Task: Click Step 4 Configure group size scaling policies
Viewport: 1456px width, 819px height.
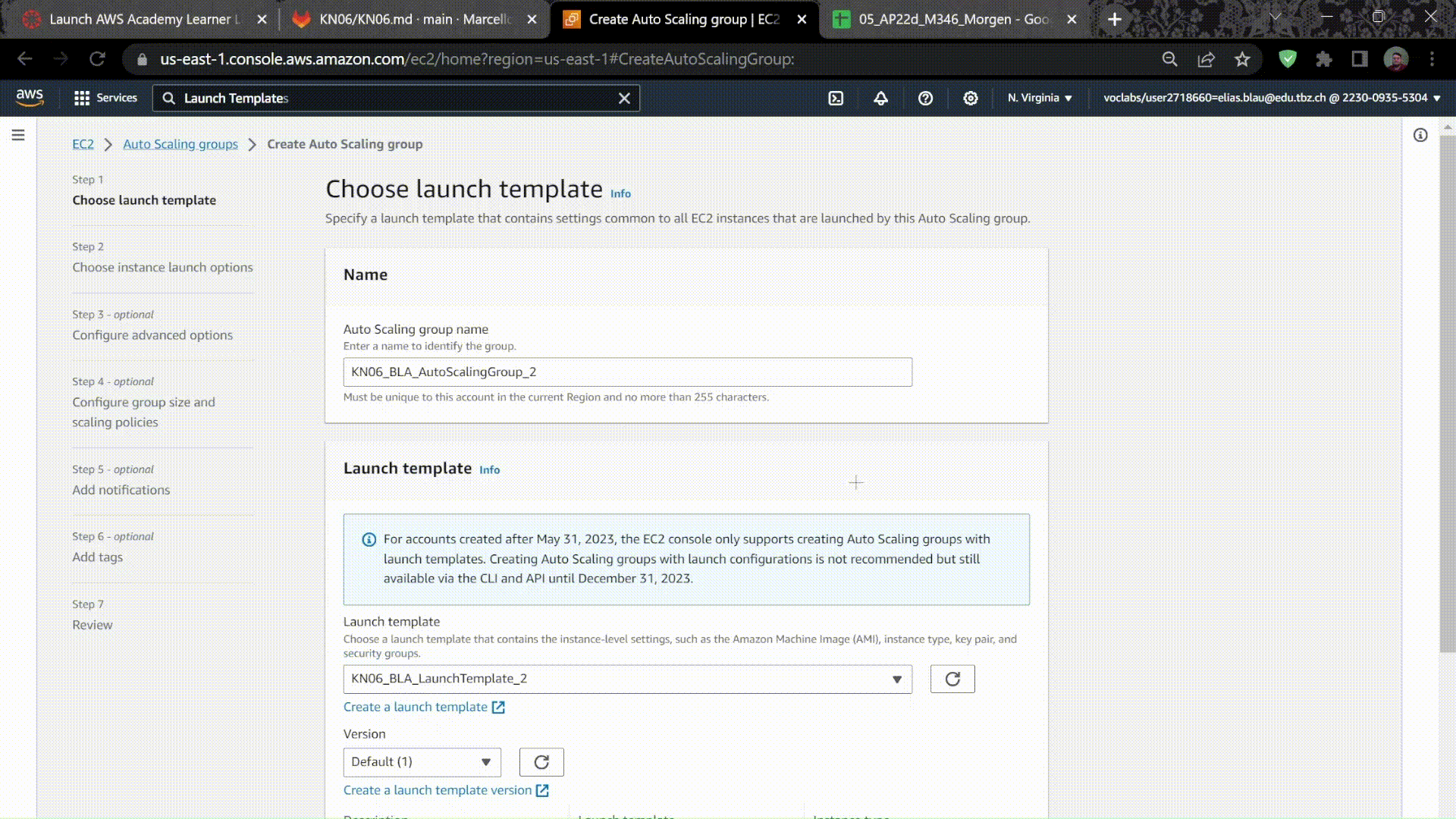Action: pos(144,411)
